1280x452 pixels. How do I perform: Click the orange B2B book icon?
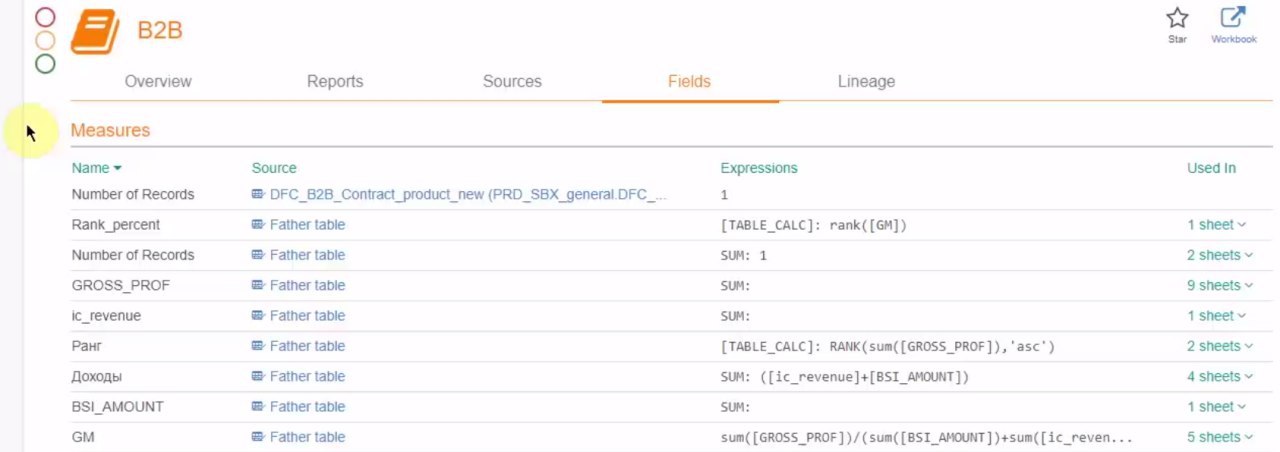[x=95, y=31]
